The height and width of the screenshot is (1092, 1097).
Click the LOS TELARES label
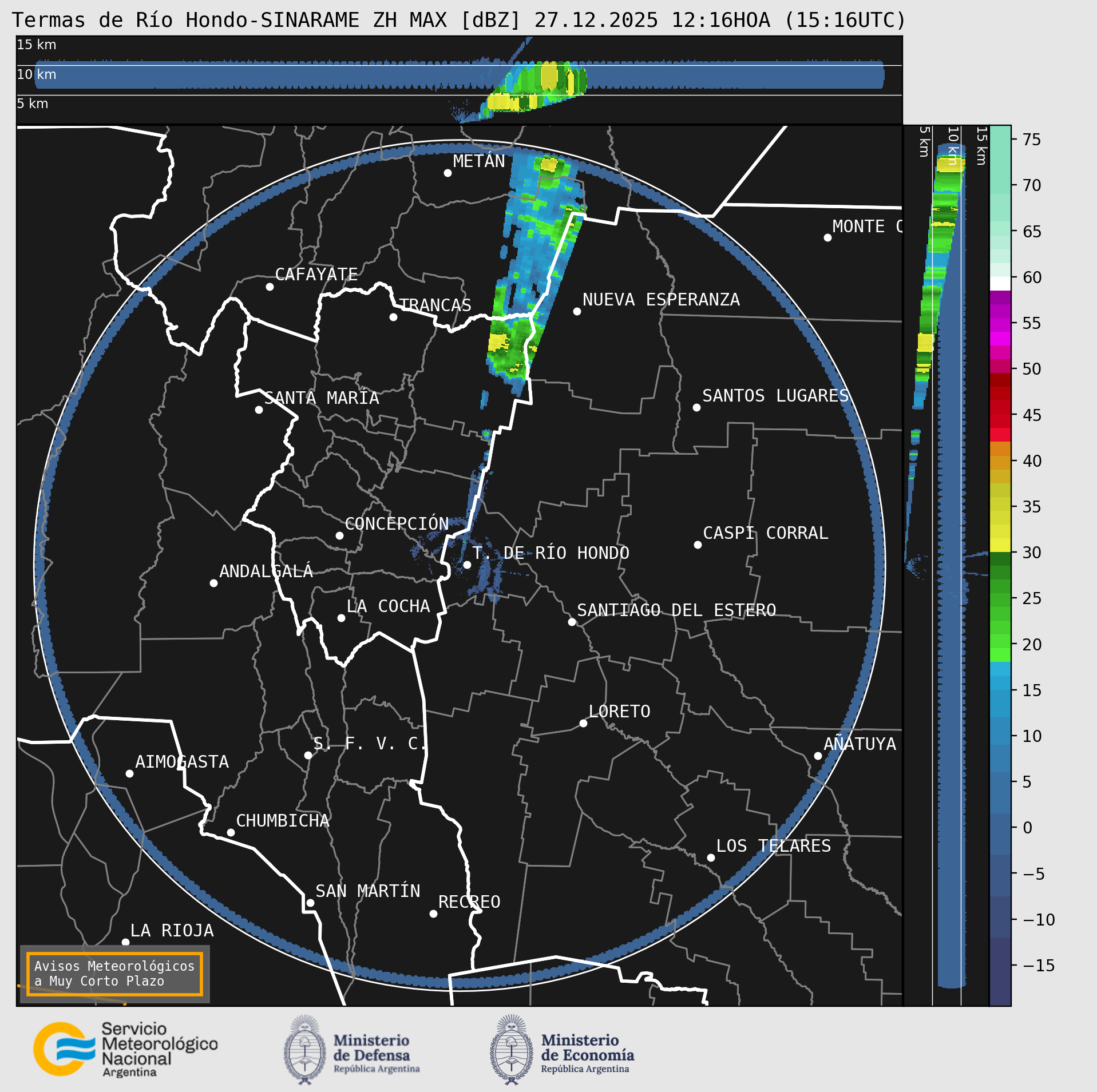point(773,846)
